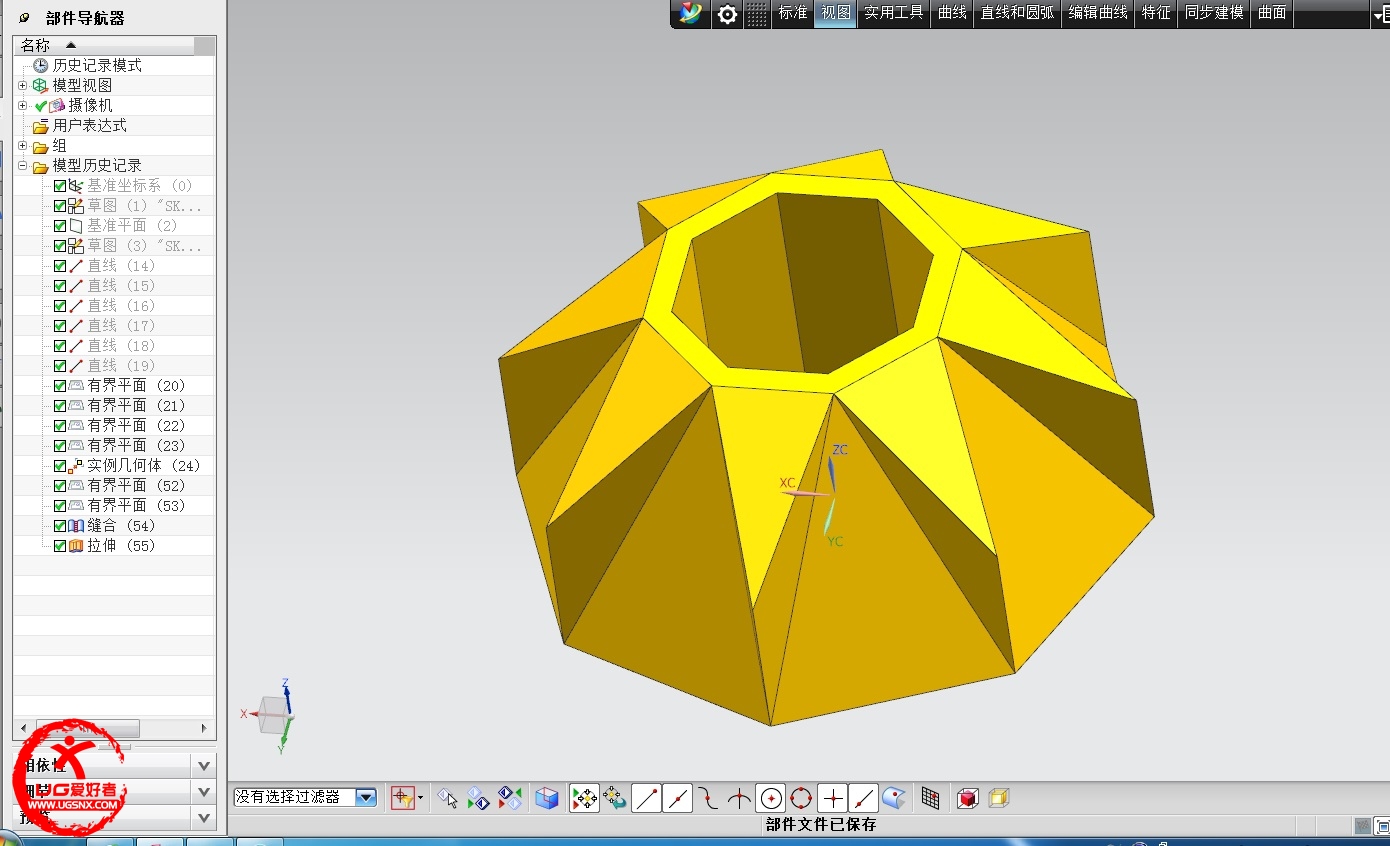This screenshot has height=846, width=1390.
Task: Click the gear settings icon in top toolbar
Action: click(x=728, y=14)
